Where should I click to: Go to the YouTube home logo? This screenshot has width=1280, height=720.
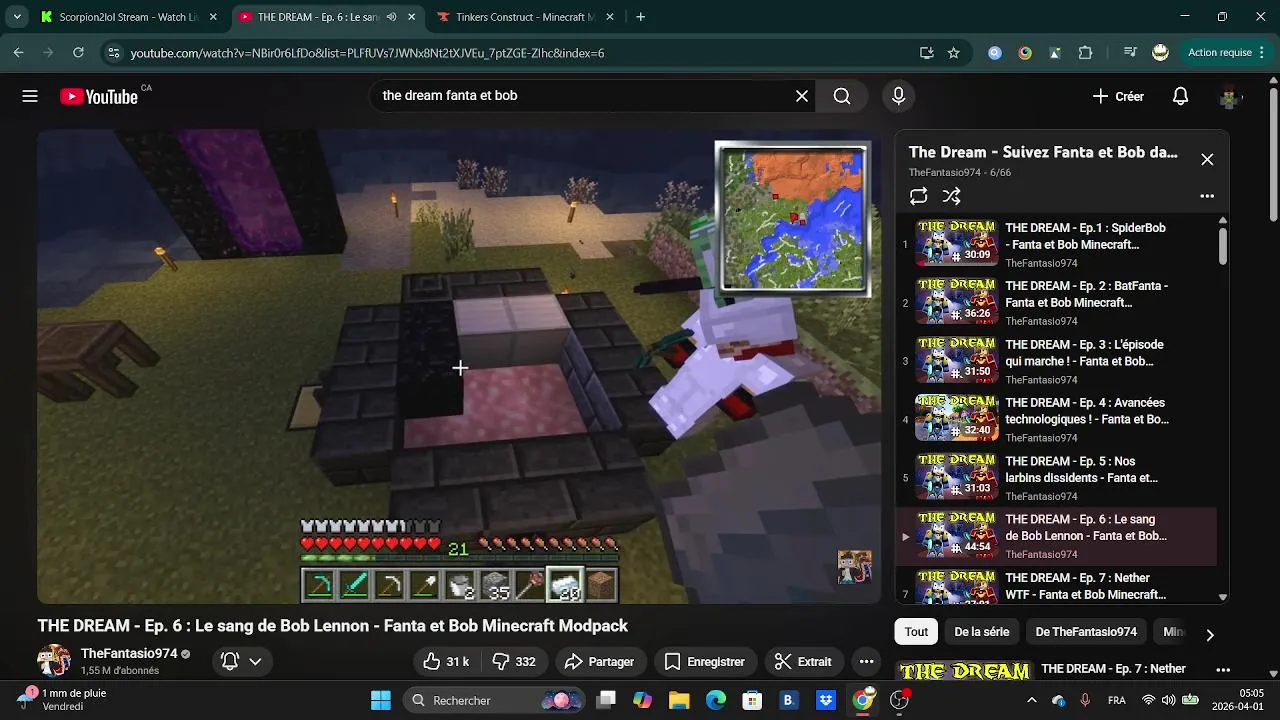pyautogui.click(x=99, y=96)
